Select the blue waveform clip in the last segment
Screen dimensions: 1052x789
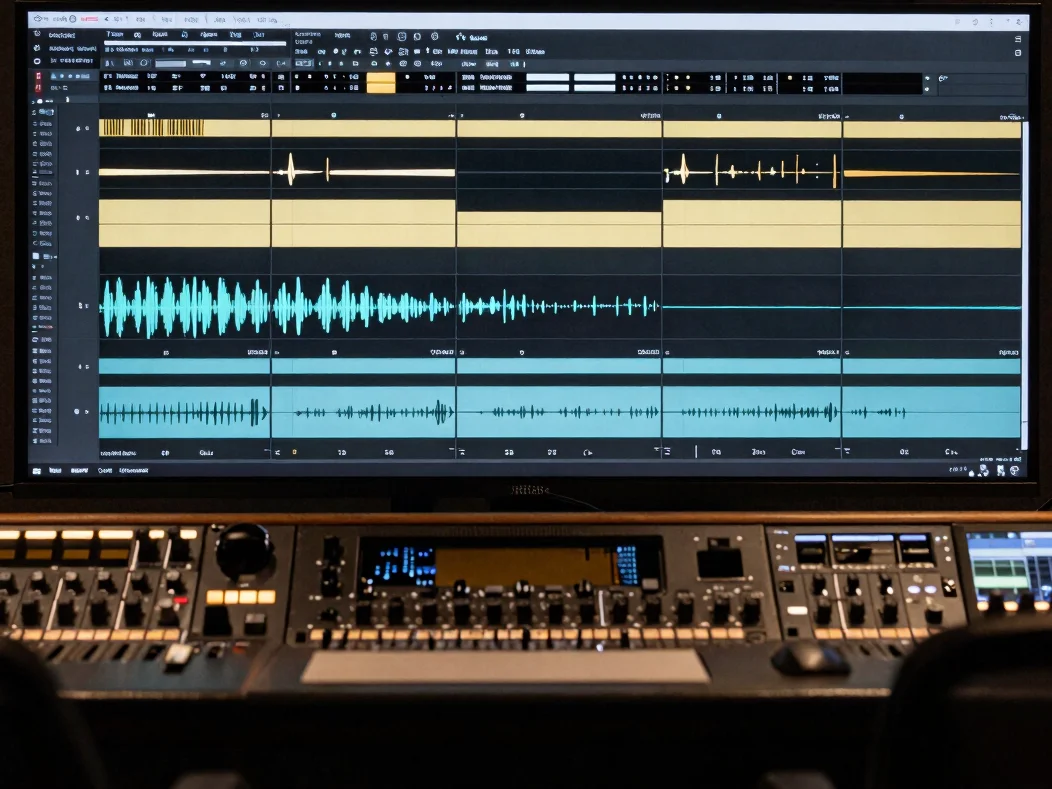pos(932,412)
